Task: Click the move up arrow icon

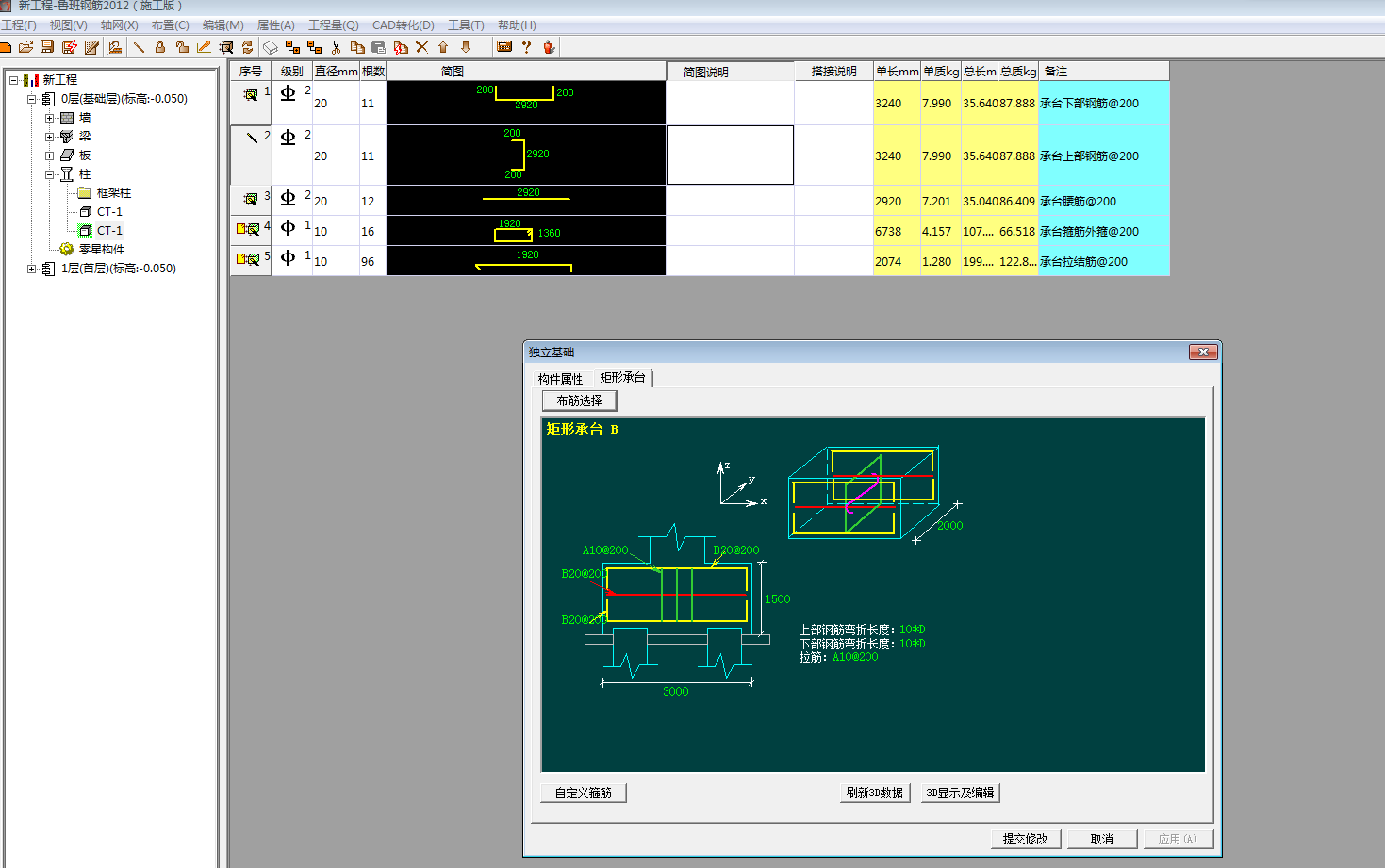Action: [443, 47]
